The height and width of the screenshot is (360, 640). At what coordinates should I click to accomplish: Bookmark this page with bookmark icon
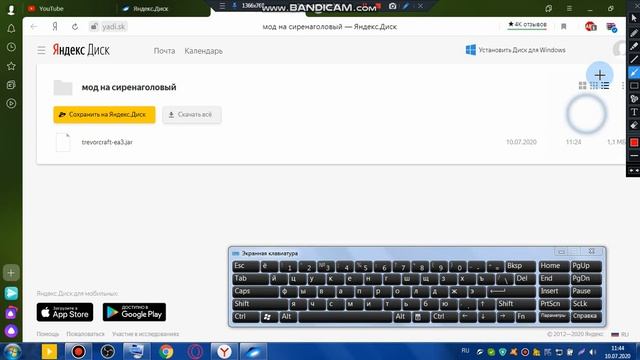click(564, 27)
